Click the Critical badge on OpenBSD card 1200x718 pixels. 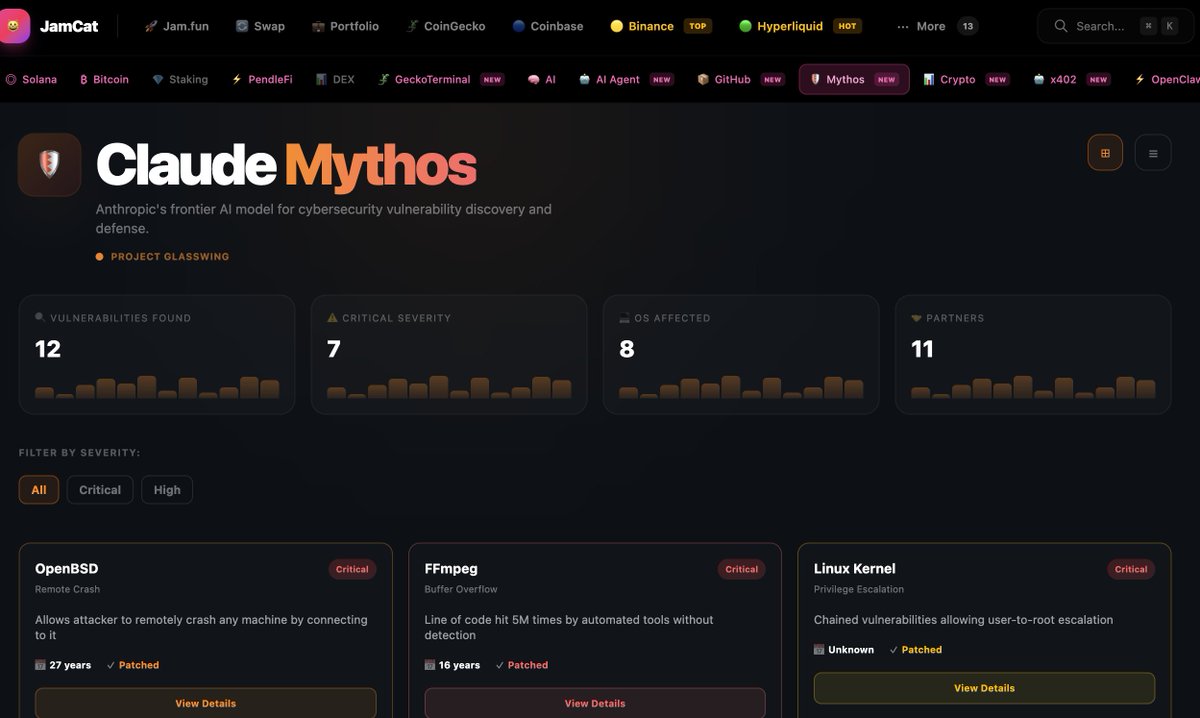(352, 569)
